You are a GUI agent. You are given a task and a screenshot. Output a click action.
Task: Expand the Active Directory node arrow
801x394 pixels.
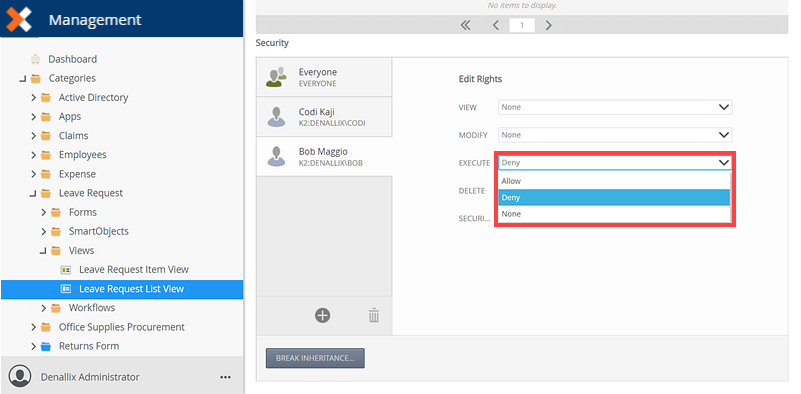33,98
